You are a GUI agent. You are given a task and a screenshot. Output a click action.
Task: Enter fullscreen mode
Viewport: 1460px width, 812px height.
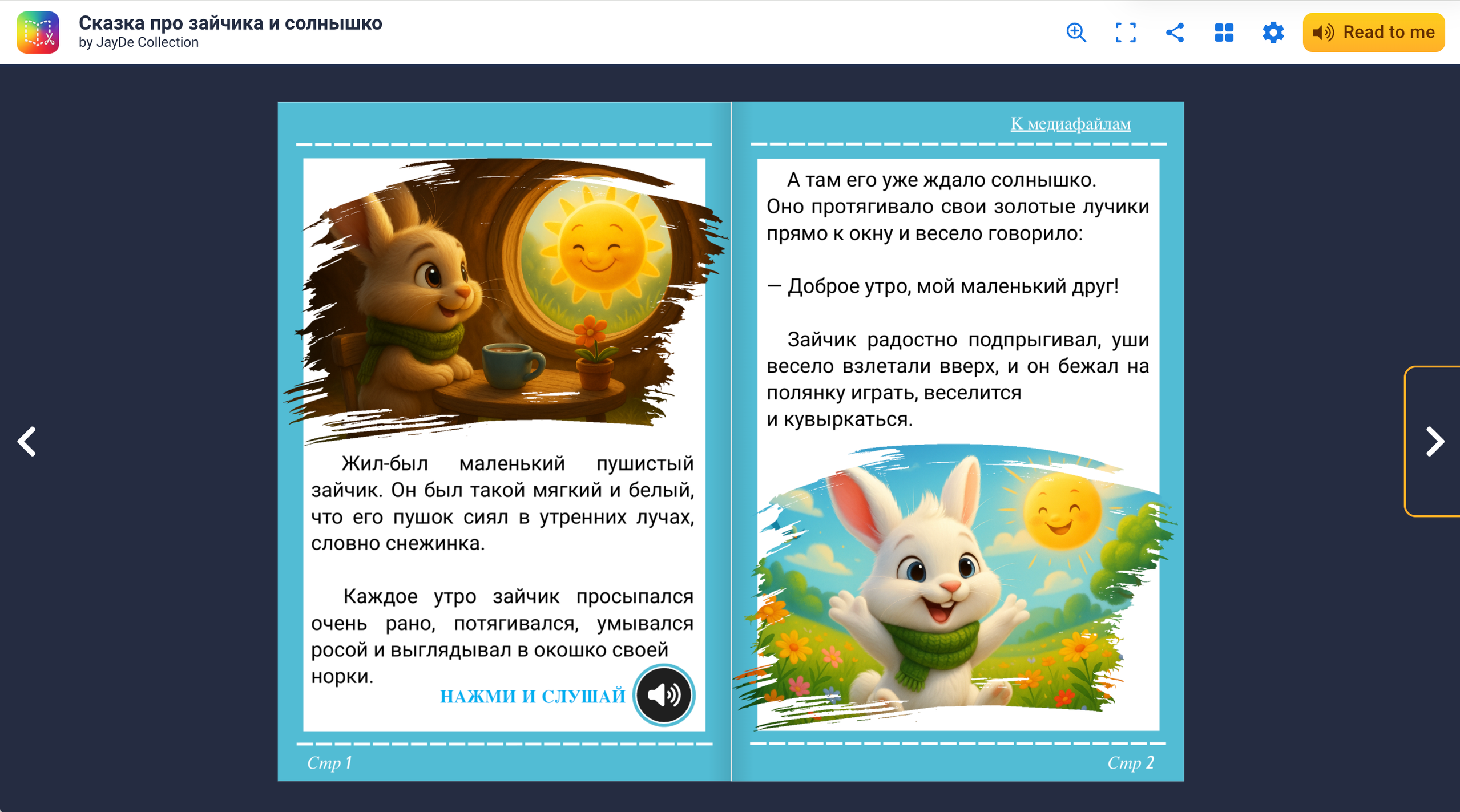coord(1127,33)
